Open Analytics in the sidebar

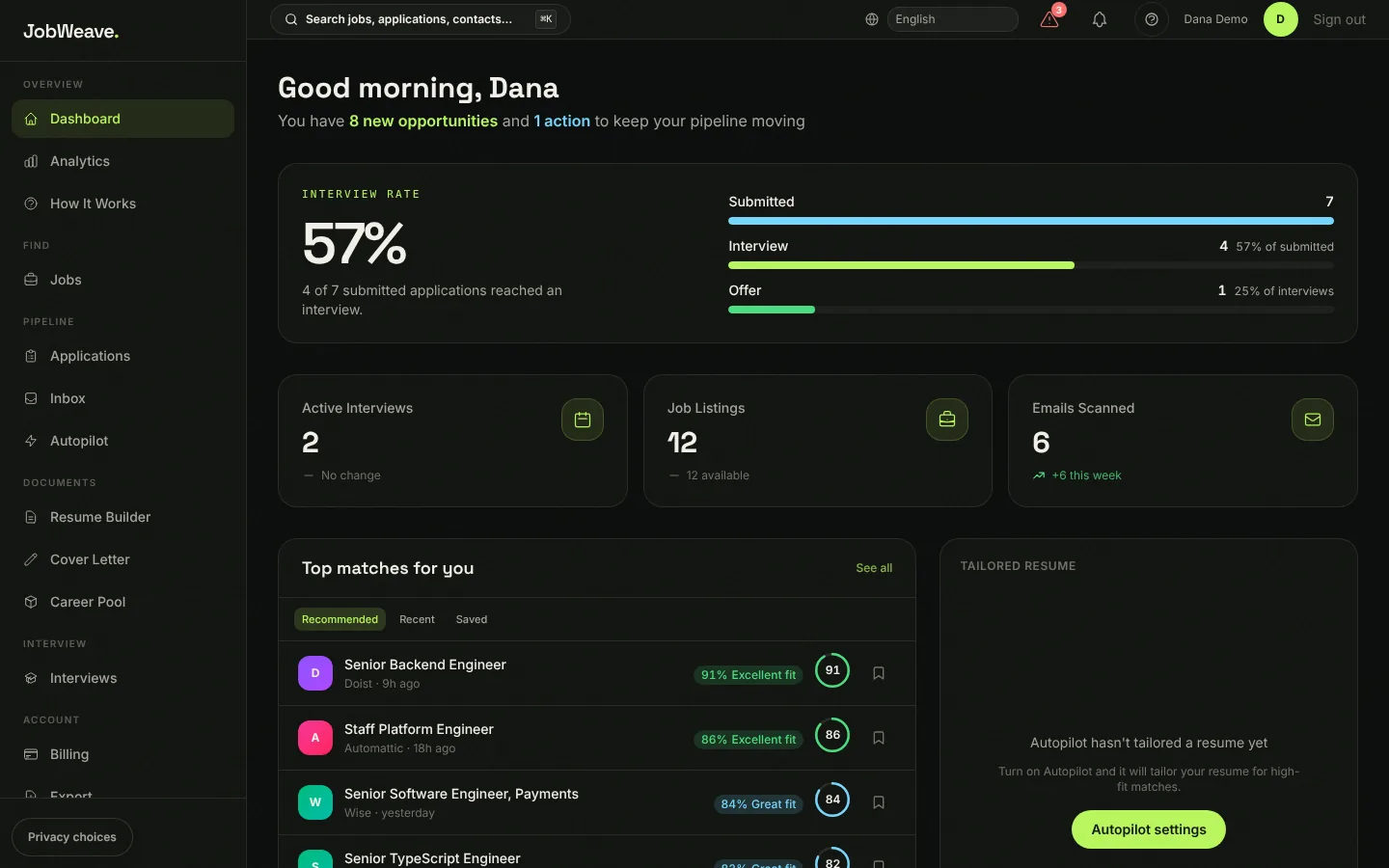click(123, 161)
